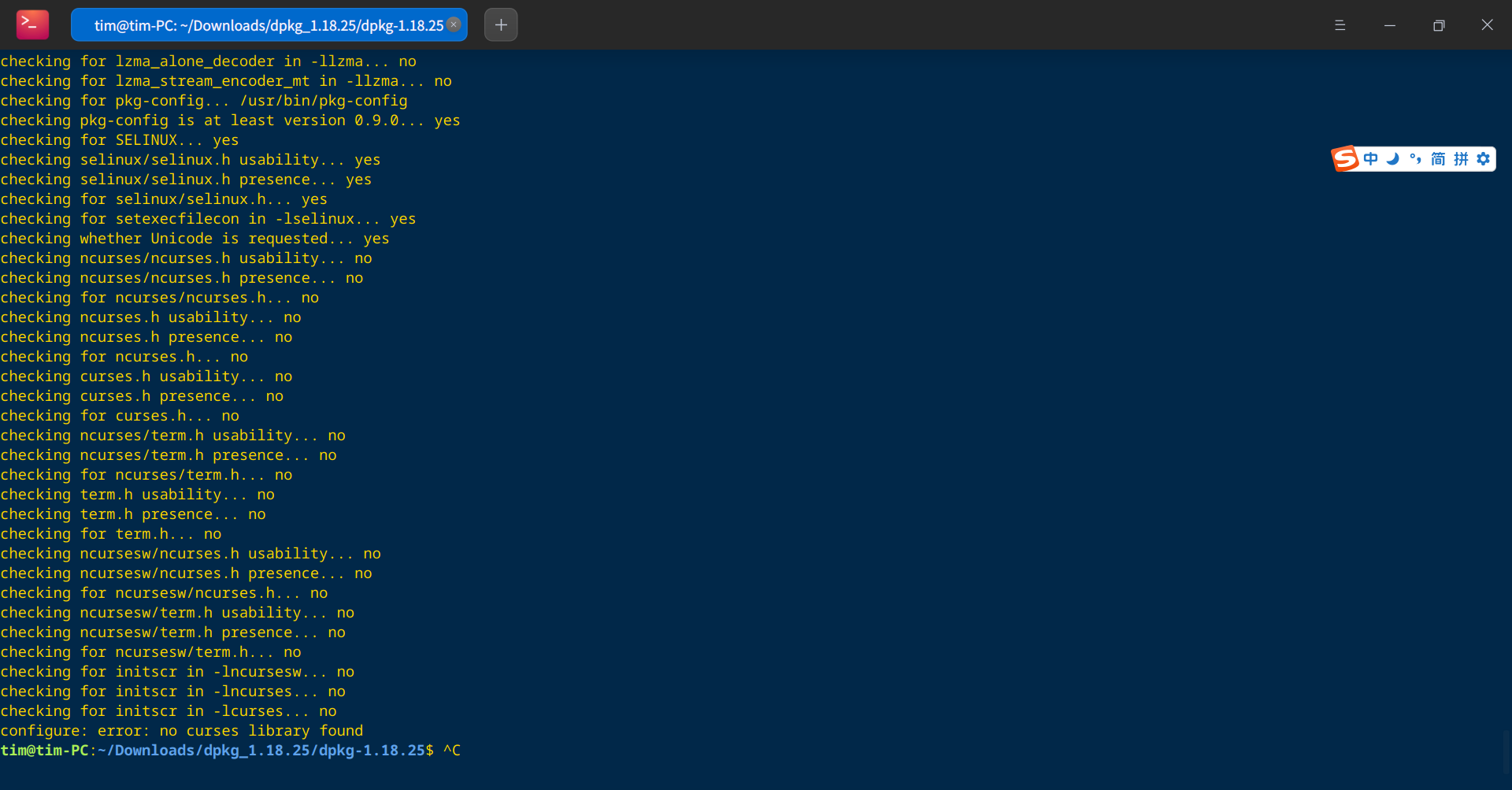Select the tim@tim-PC dpkg-1.18.25 terminal tab
Image resolution: width=1512 pixels, height=790 pixels.
pyautogui.click(x=269, y=25)
